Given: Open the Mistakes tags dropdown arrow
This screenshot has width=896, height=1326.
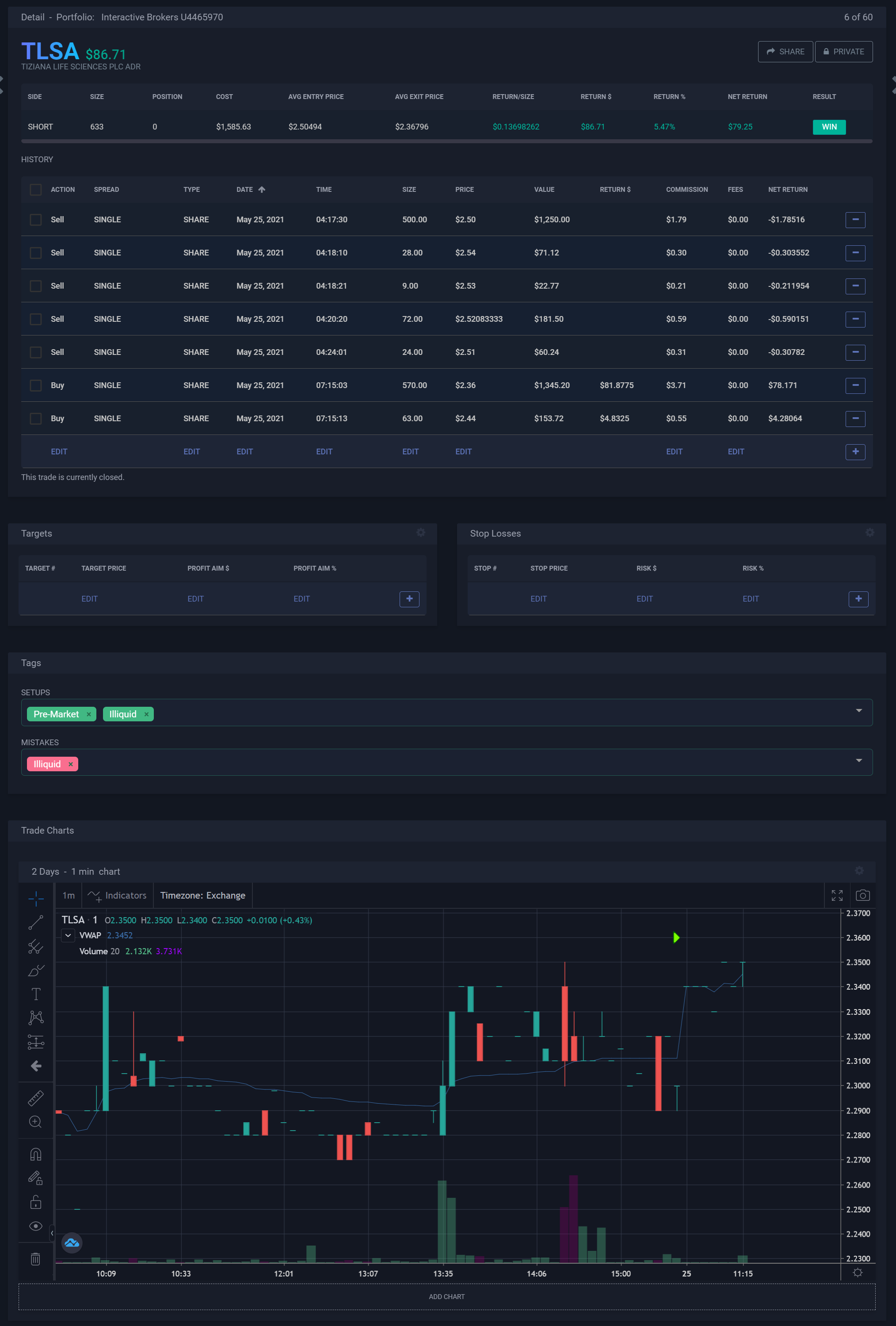Looking at the screenshot, I should coord(858,761).
